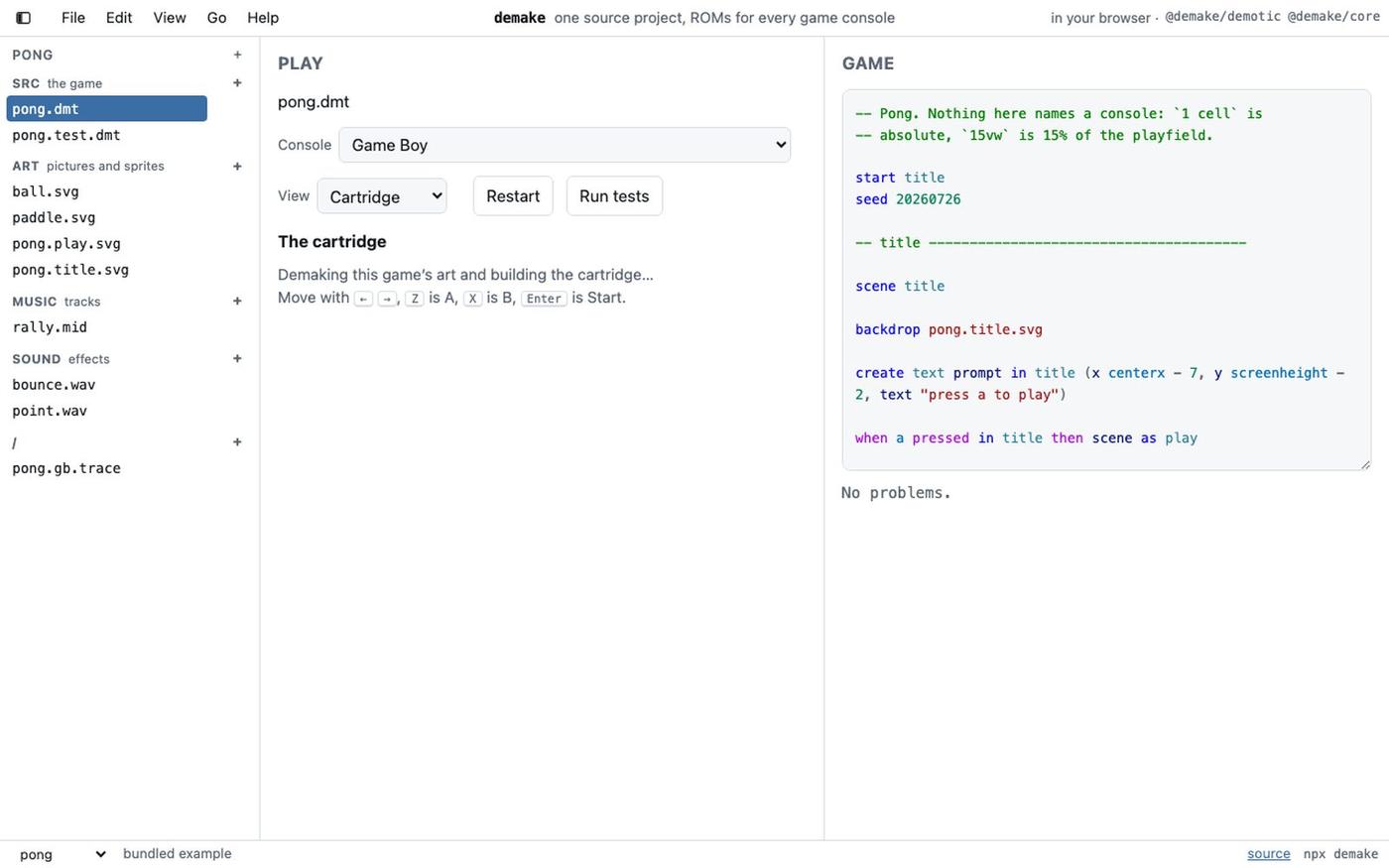Screen dimensions: 1389x868
Task: Add file to root folder section
Action: click(x=237, y=442)
